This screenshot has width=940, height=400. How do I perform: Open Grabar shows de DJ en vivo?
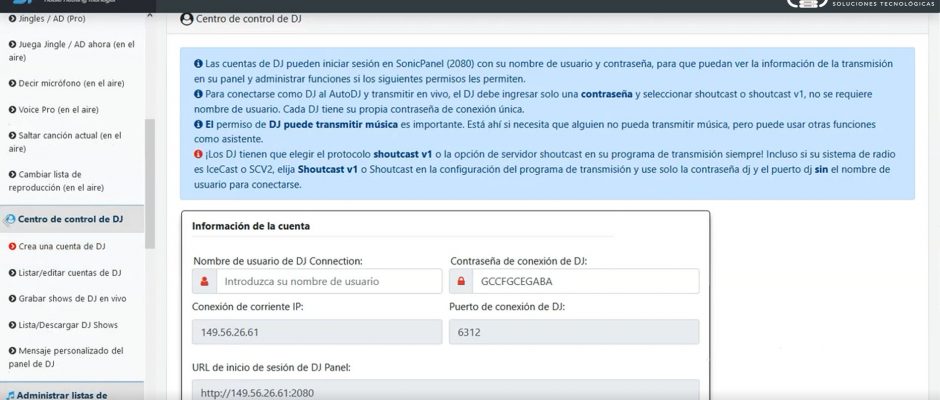(x=68, y=299)
